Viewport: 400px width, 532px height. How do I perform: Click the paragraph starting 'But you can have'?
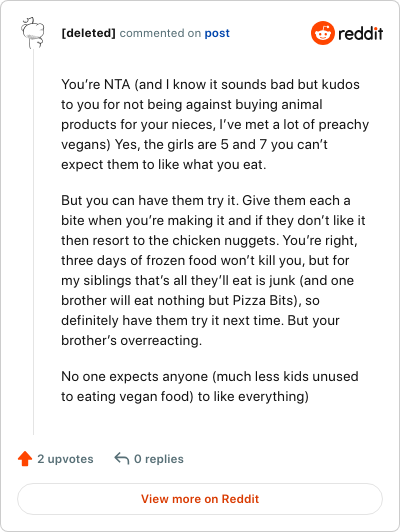click(x=213, y=270)
